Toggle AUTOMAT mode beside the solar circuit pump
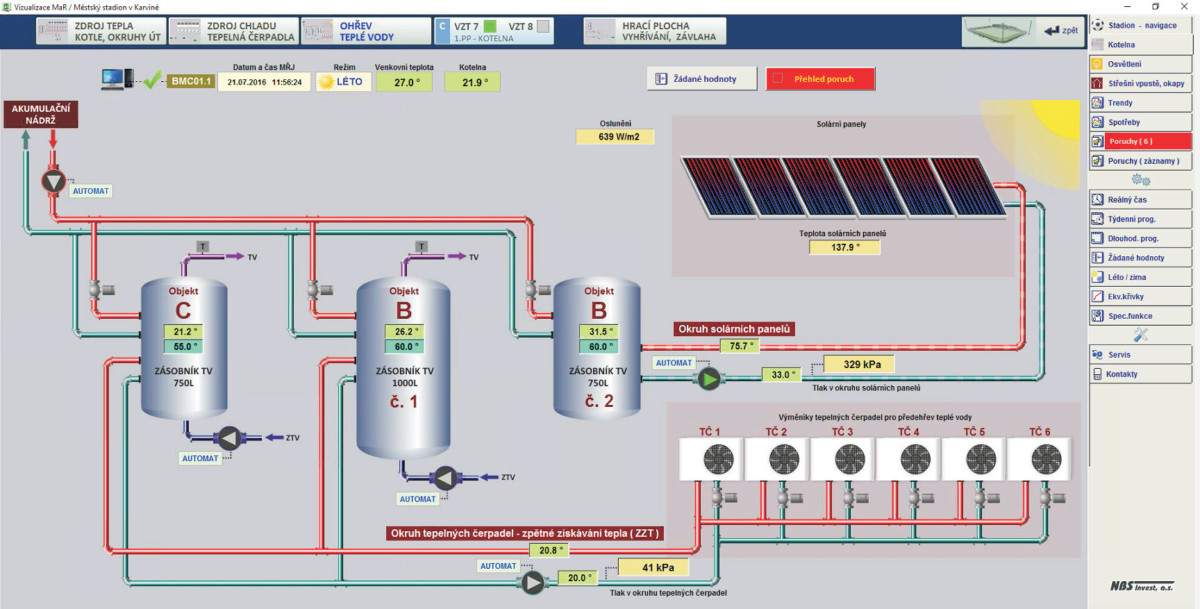This screenshot has height=609, width=1200. pos(671,363)
